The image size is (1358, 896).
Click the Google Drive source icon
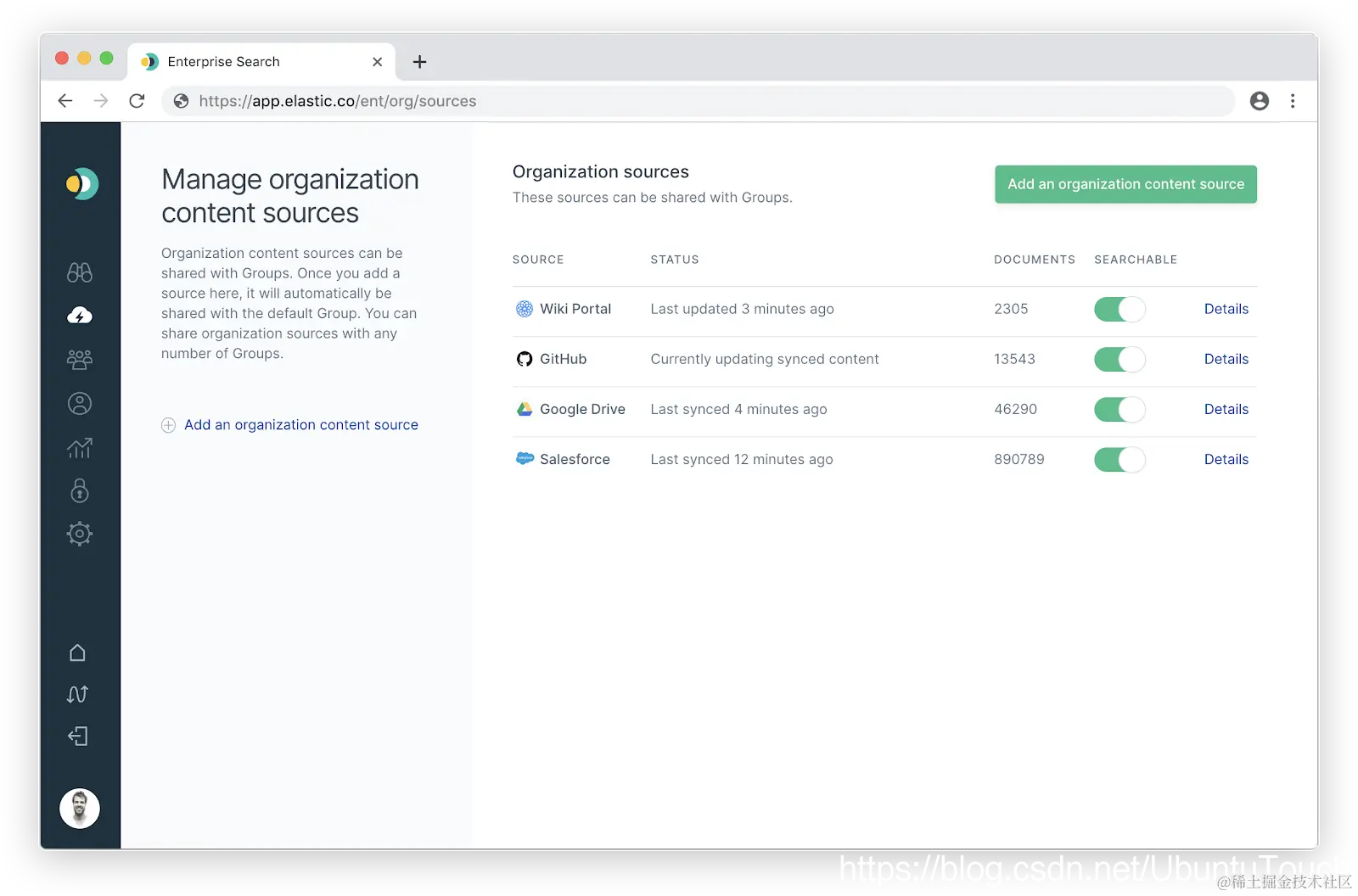(525, 409)
